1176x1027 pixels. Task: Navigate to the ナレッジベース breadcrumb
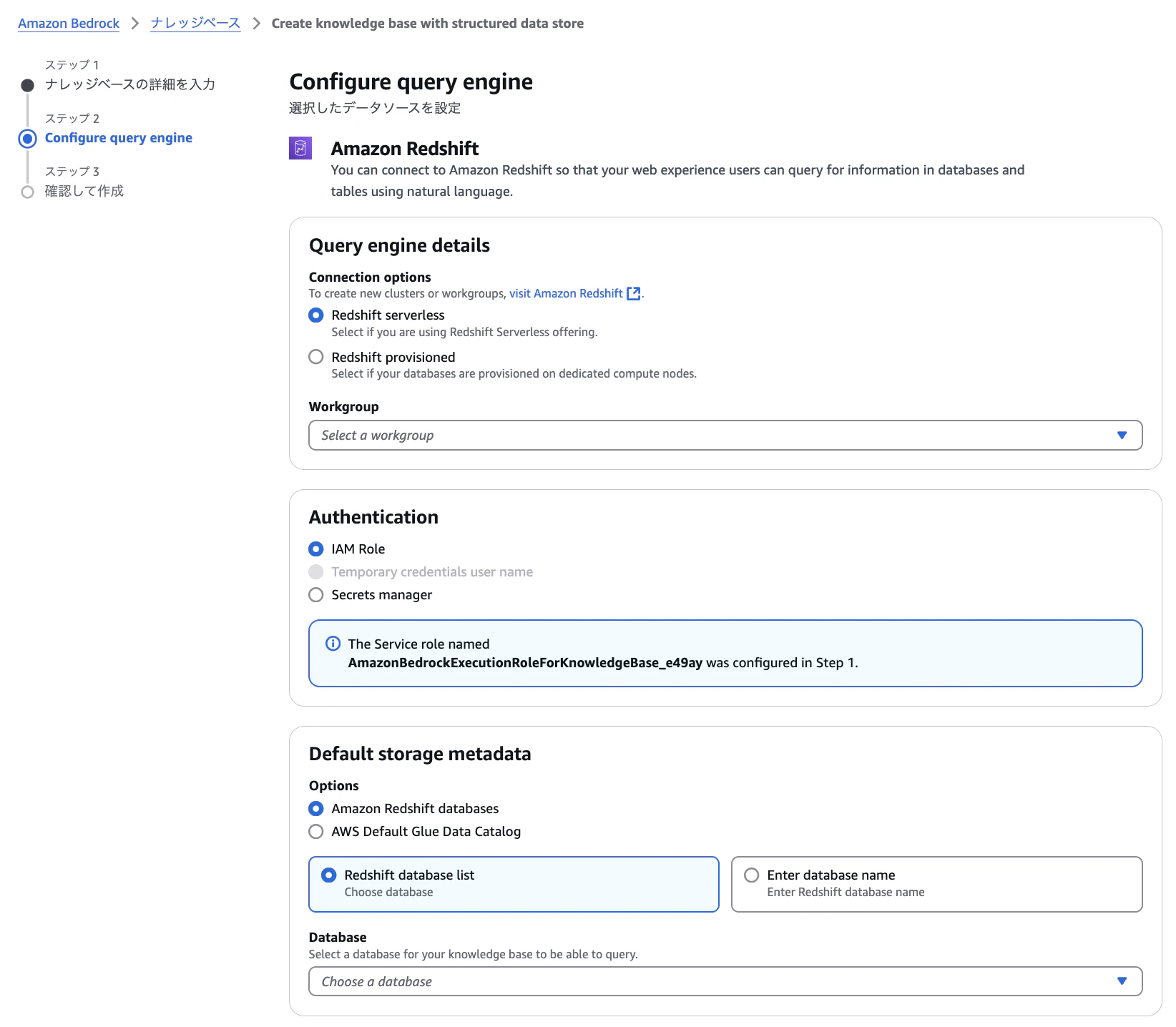click(195, 24)
